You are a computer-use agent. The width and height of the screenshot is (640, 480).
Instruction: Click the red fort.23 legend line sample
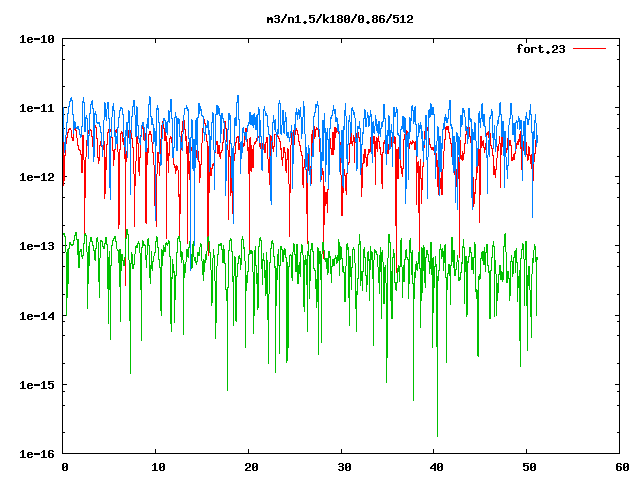pyautogui.click(x=589, y=49)
